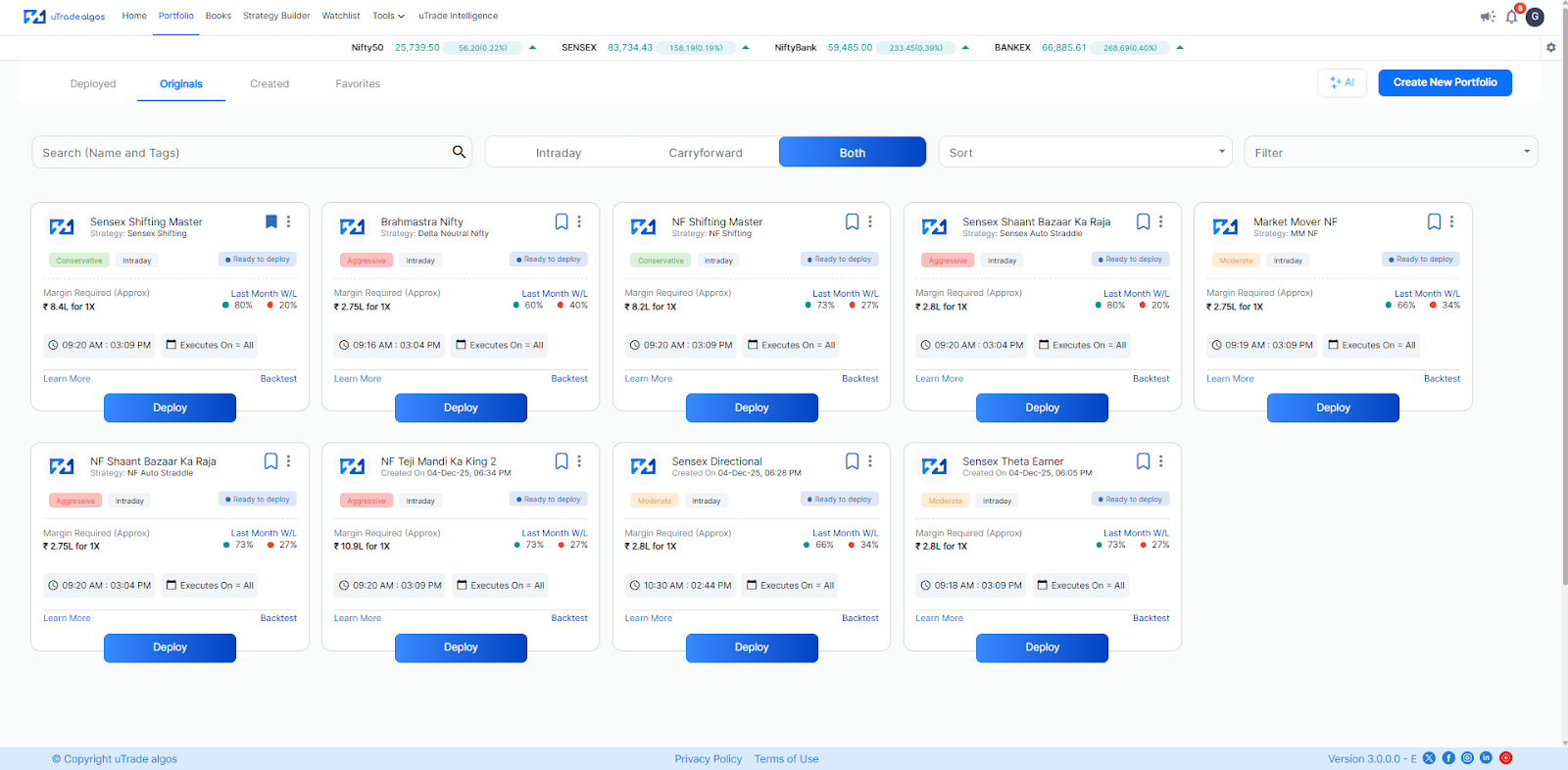The width and height of the screenshot is (1568, 770).
Task: Open the notifications bell
Action: (1511, 17)
